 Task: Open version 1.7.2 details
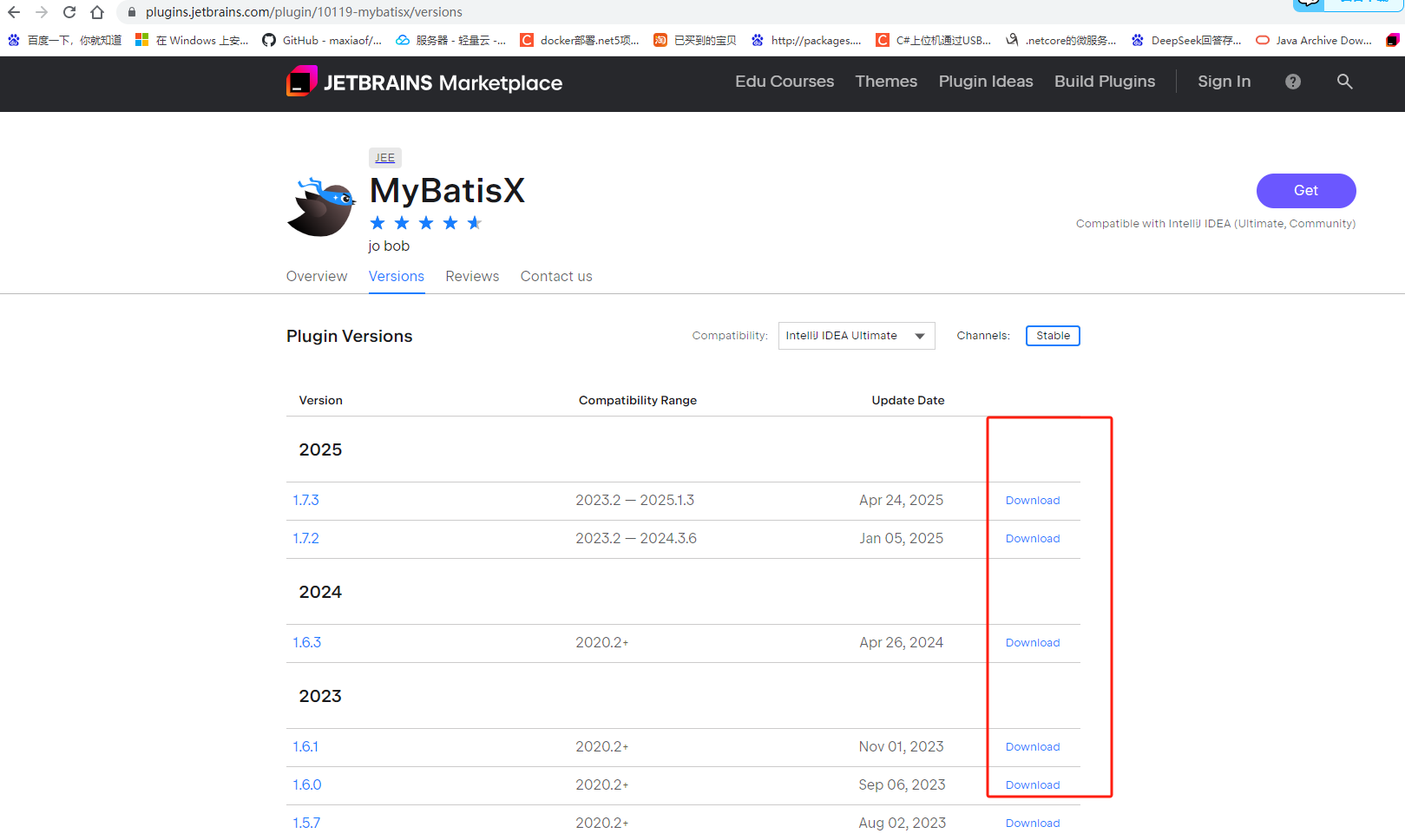click(305, 538)
